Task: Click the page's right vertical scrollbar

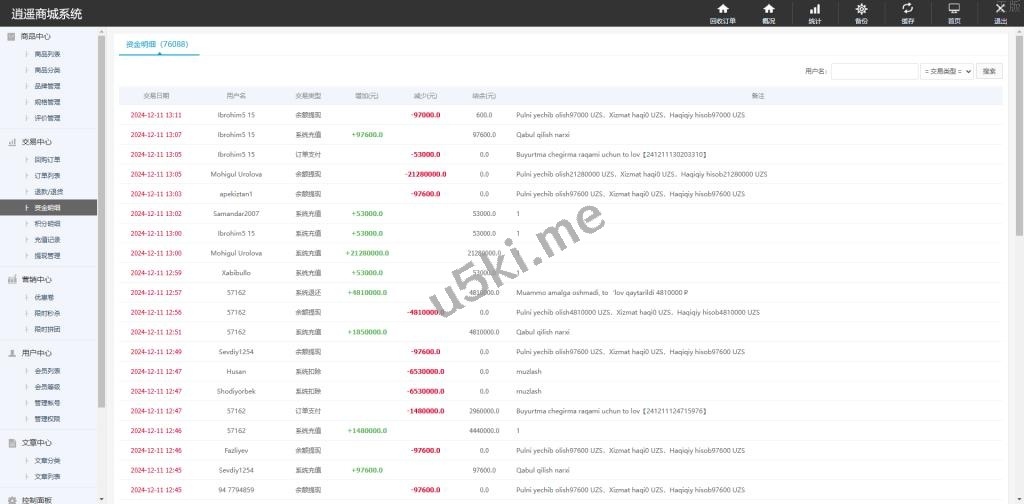Action: click(1018, 150)
